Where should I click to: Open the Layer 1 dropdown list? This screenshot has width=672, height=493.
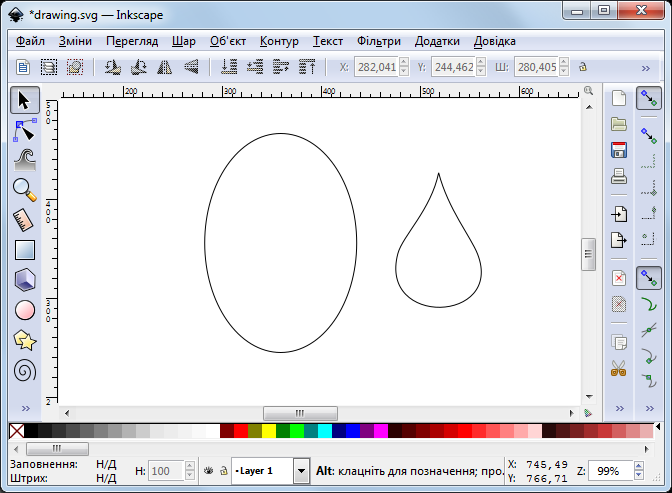tap(301, 470)
